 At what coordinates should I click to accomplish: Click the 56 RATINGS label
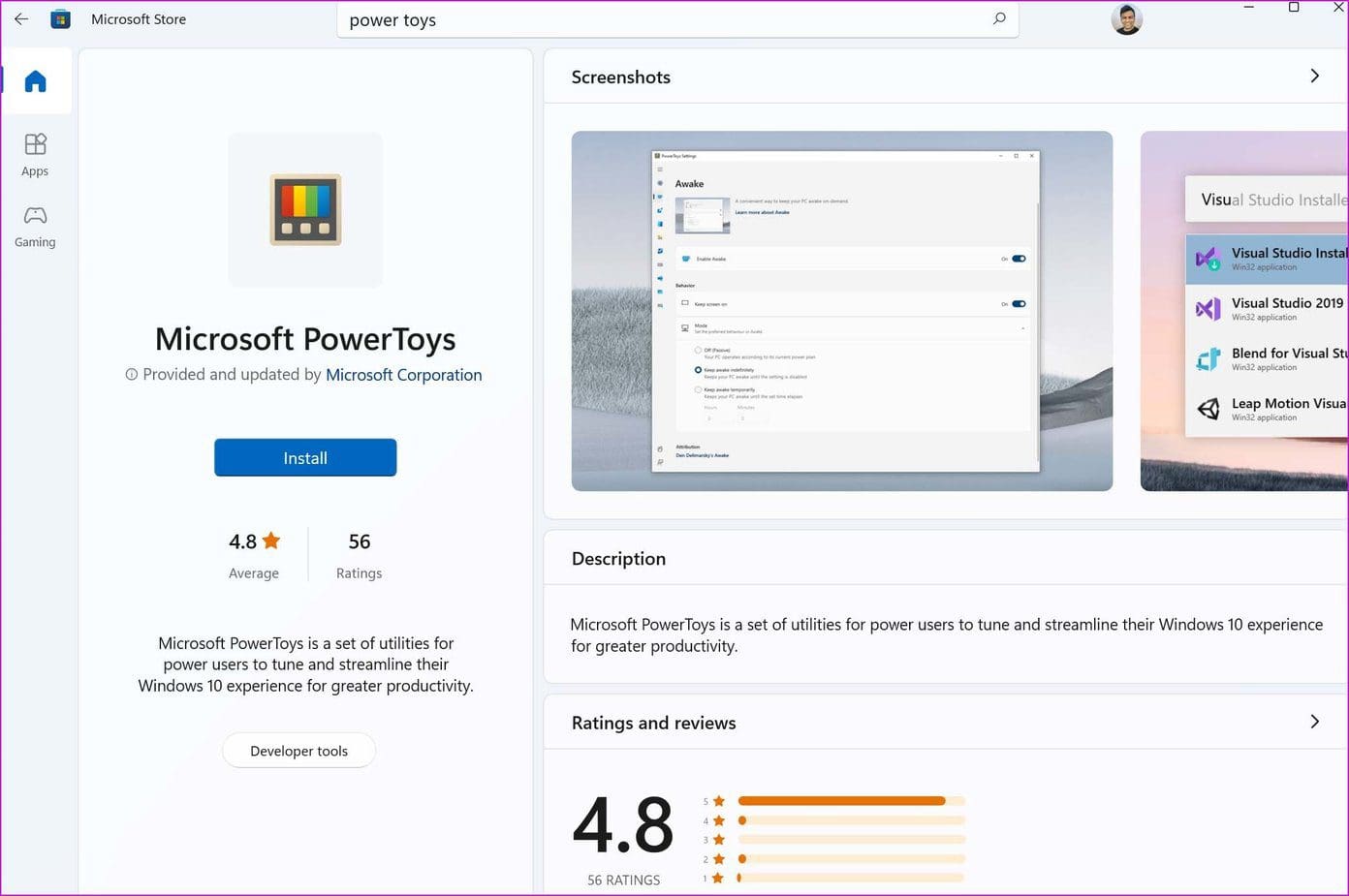623,880
